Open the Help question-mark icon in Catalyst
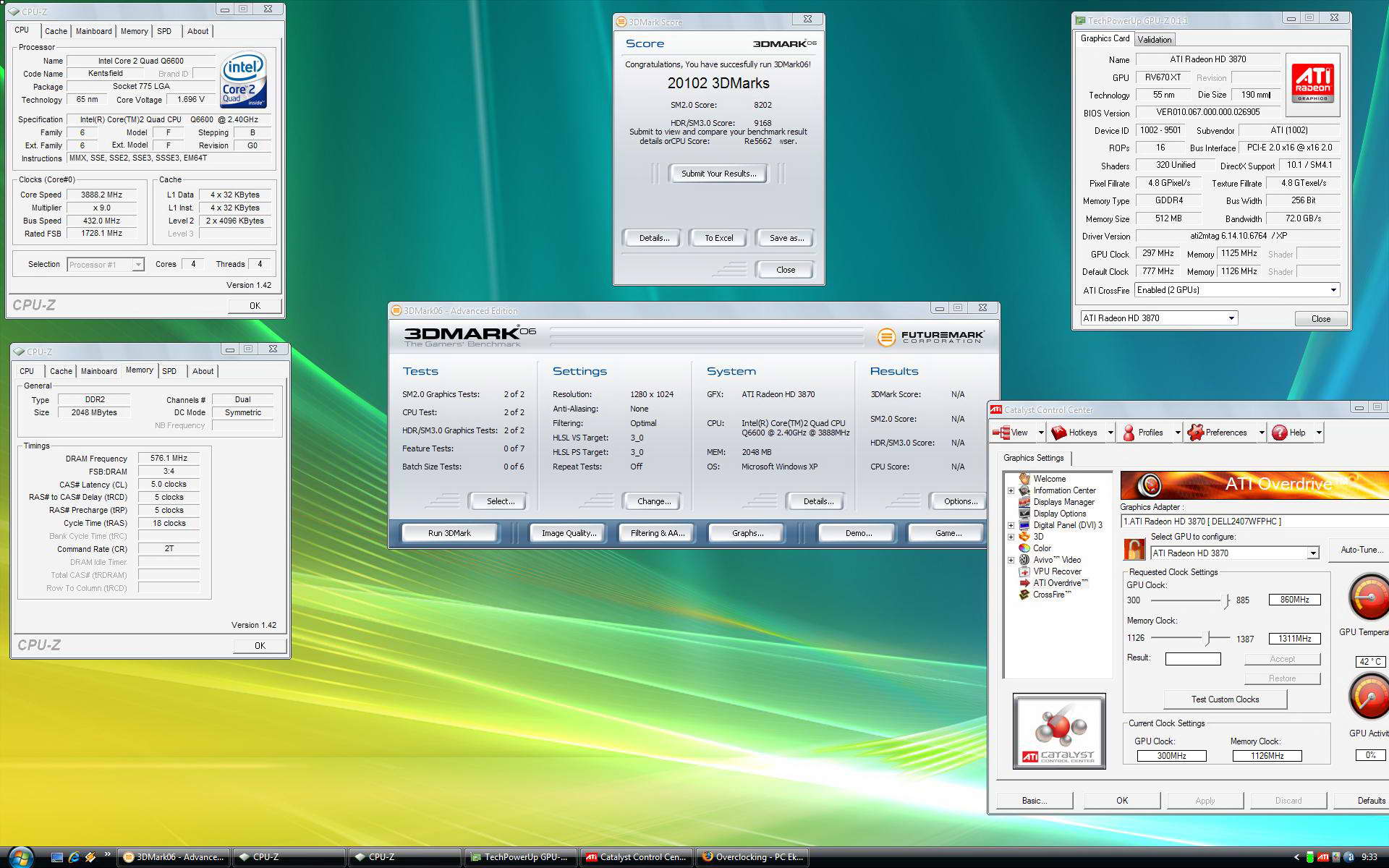 1280,433
